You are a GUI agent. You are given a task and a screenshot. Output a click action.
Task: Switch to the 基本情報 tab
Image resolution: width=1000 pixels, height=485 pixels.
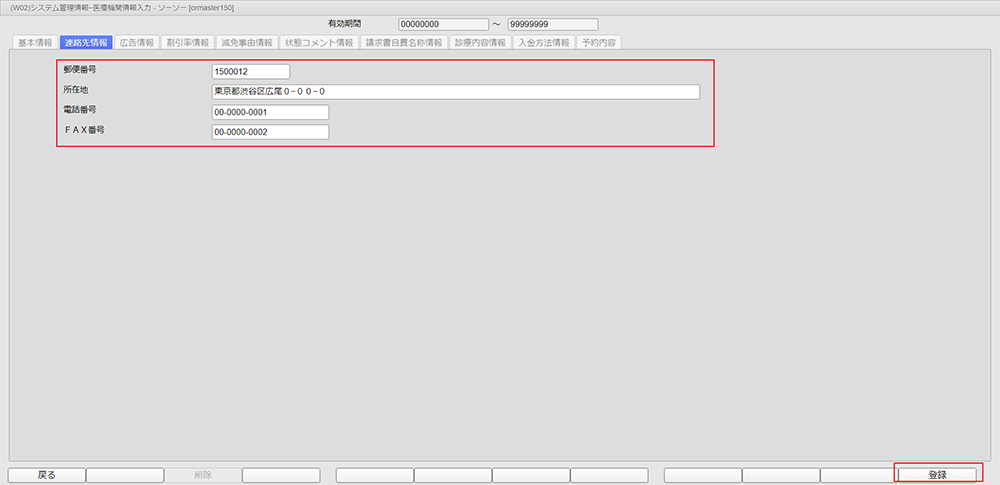point(35,43)
